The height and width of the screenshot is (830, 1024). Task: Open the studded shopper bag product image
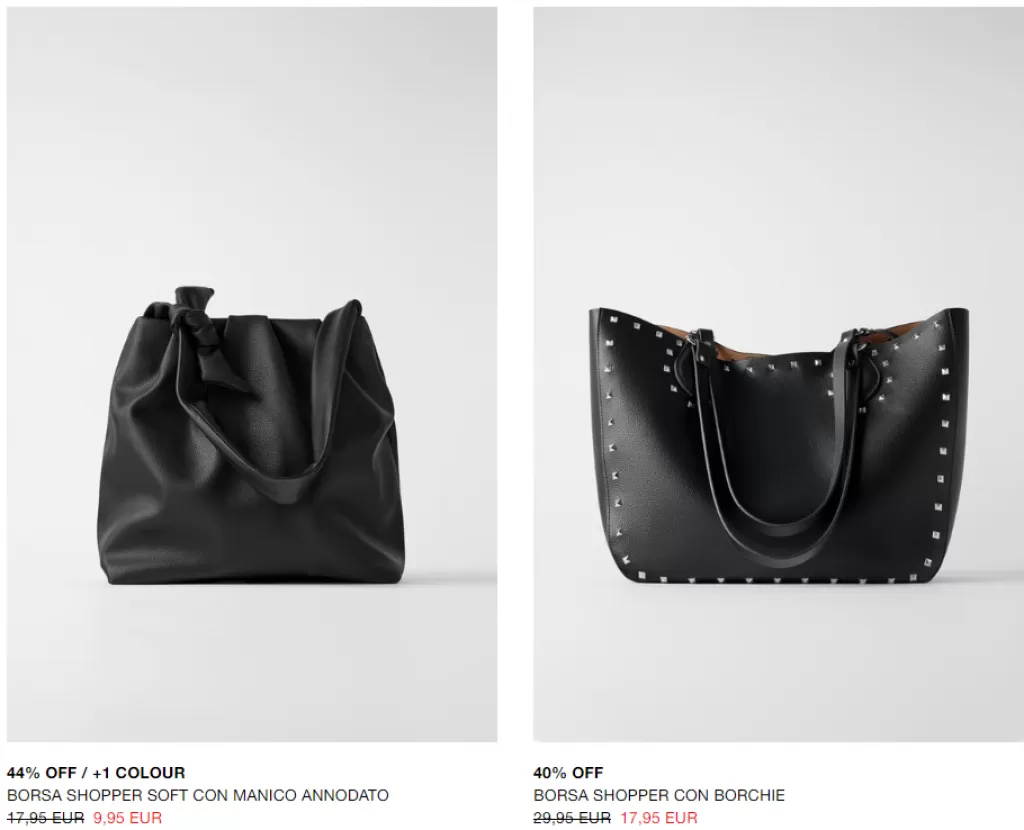pos(778,374)
